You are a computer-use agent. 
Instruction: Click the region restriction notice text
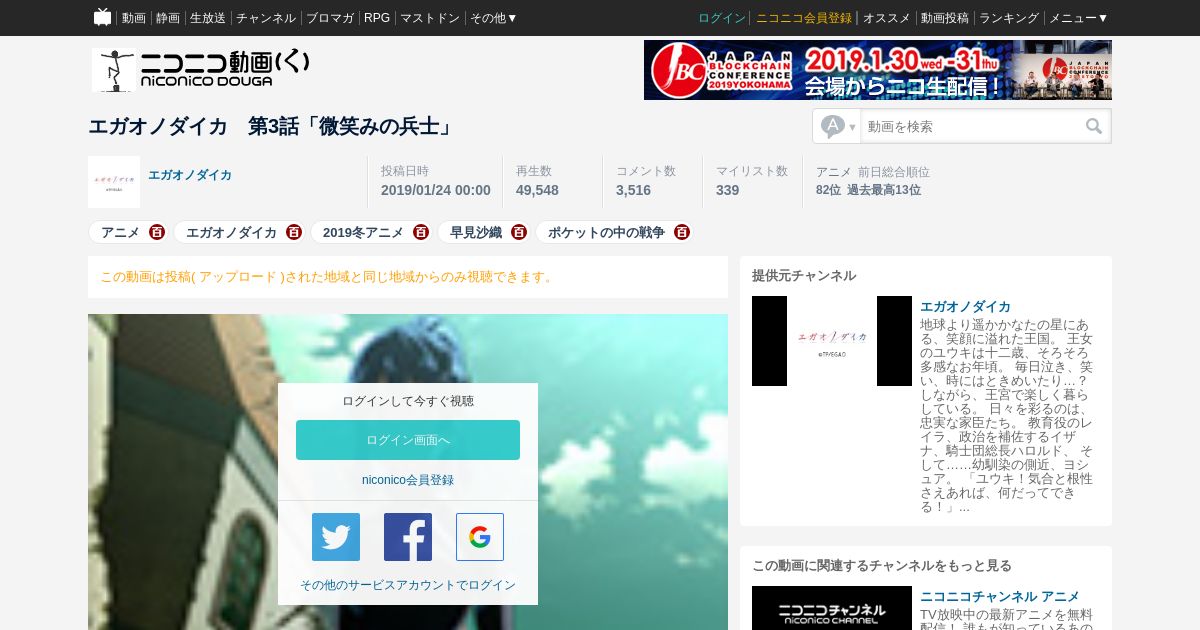tap(328, 277)
